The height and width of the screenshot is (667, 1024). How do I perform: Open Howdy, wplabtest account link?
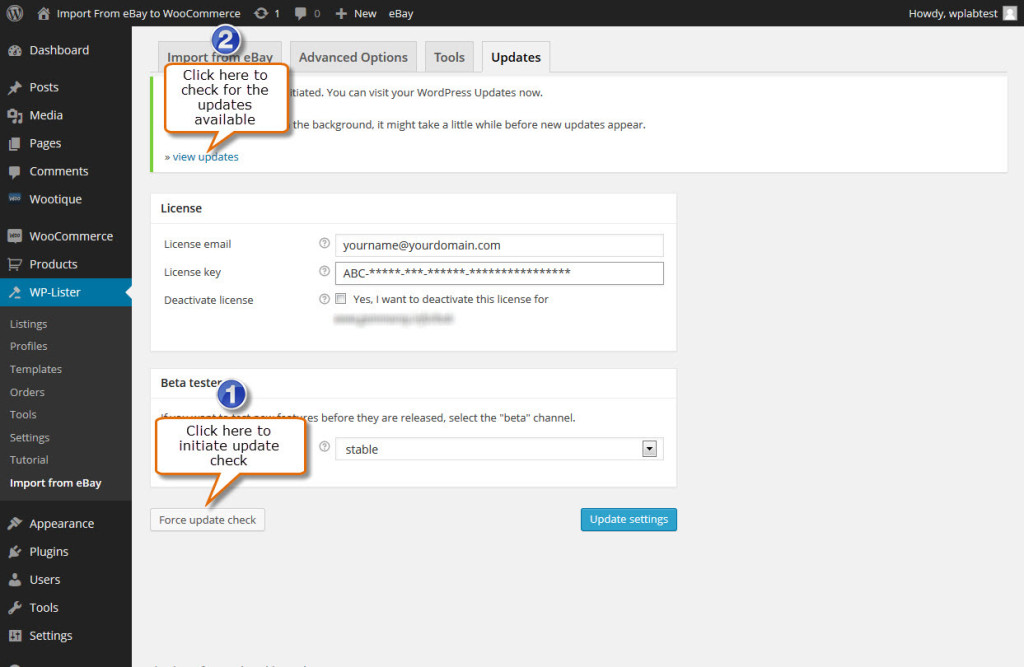click(x=953, y=13)
